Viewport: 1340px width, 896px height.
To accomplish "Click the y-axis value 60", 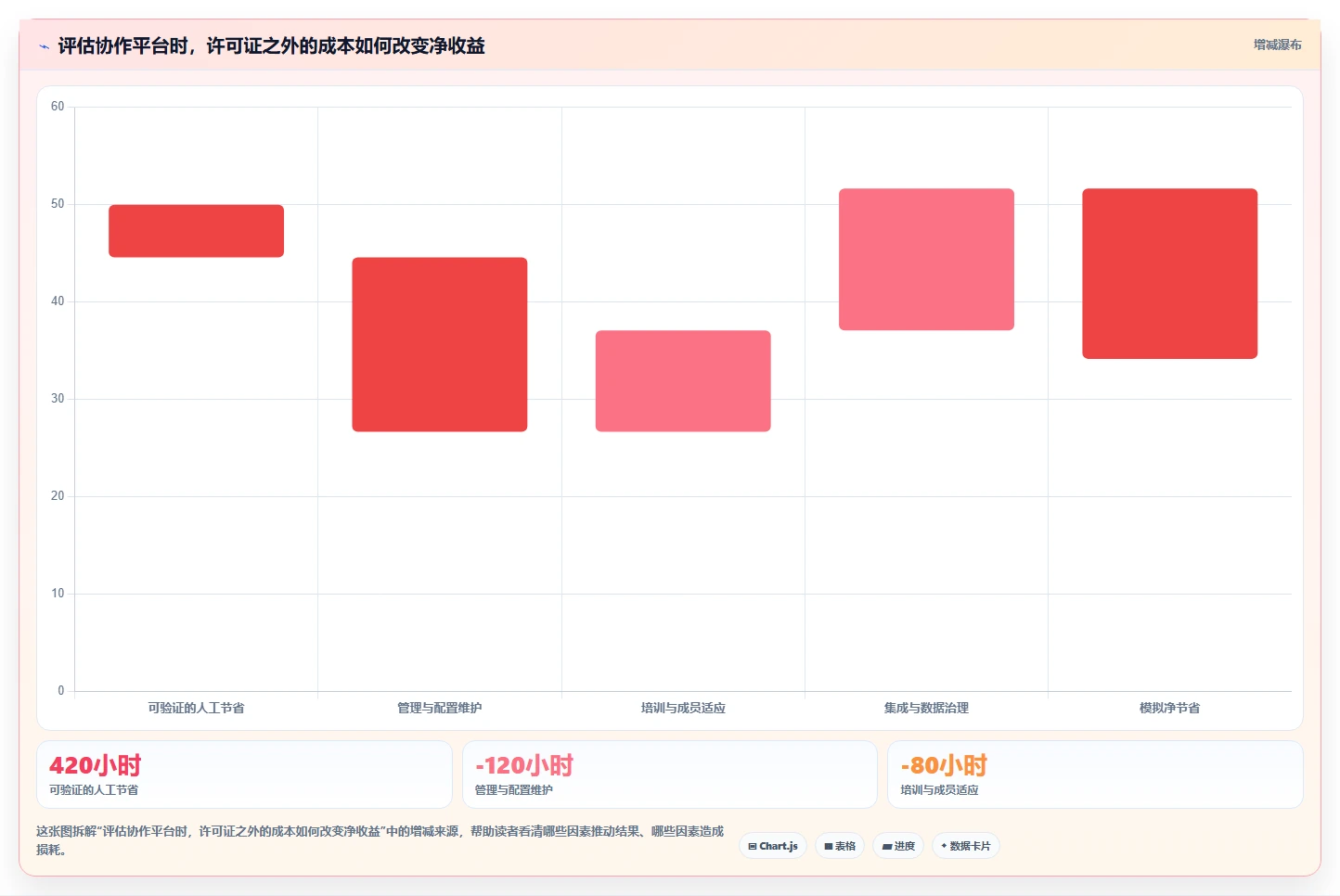I will point(58,107).
